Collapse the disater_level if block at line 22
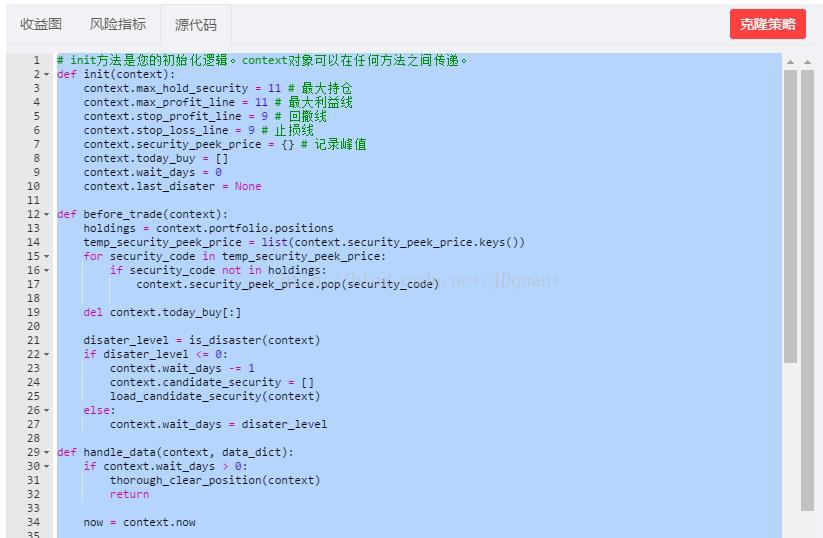 (47, 355)
